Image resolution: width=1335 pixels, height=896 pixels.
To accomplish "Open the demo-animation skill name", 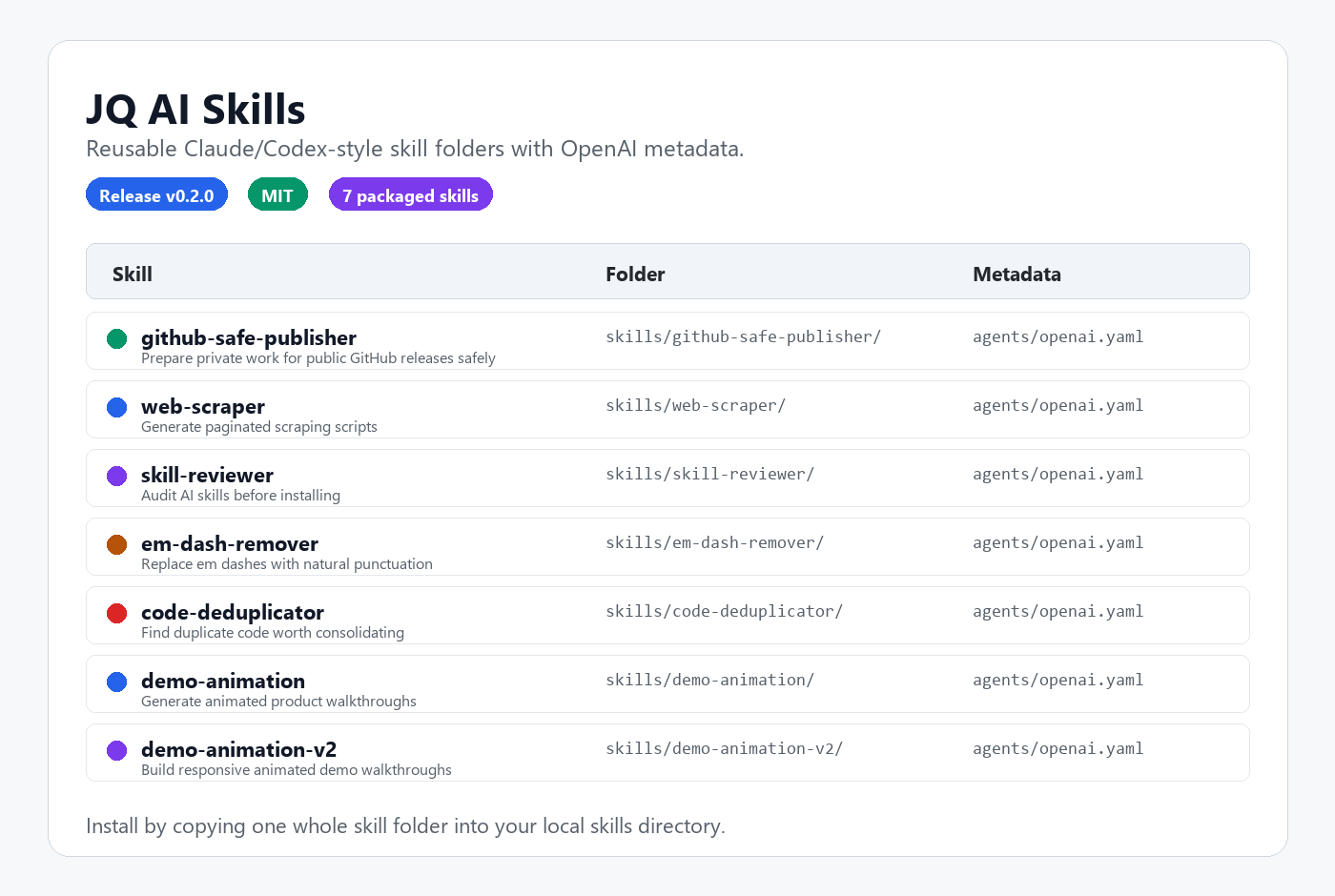I will pyautogui.click(x=223, y=681).
